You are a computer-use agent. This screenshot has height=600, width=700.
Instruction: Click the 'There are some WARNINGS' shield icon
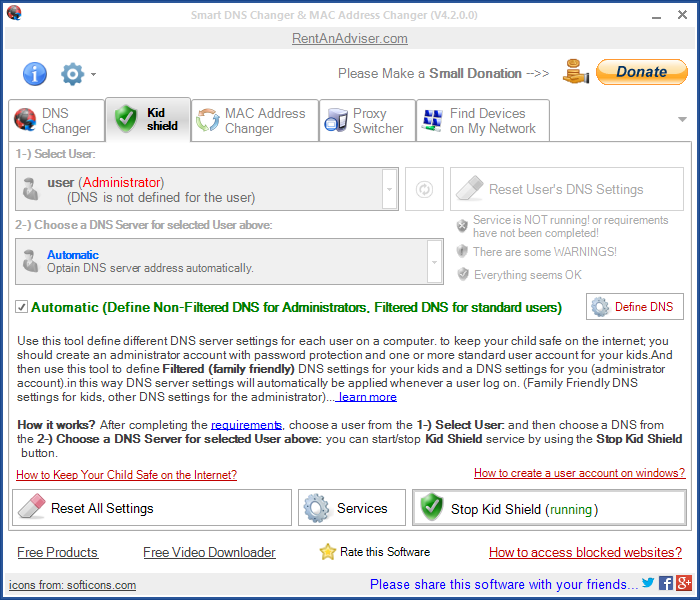(462, 251)
